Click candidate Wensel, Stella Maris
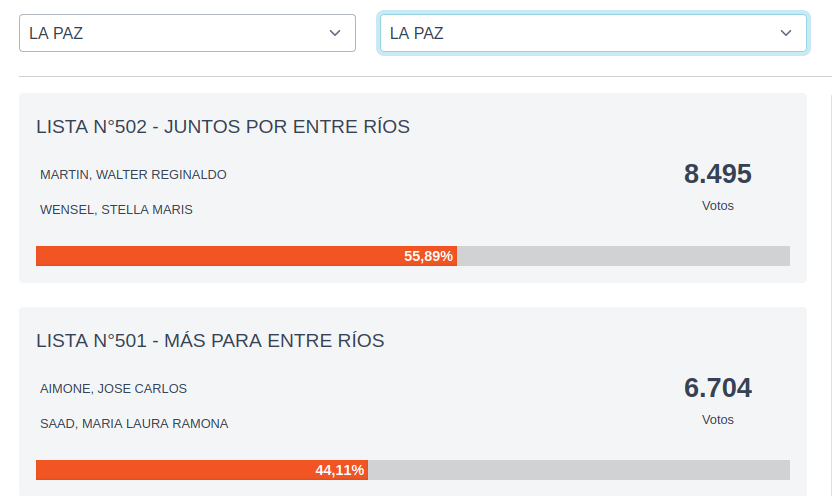This screenshot has width=832, height=496. 116,210
